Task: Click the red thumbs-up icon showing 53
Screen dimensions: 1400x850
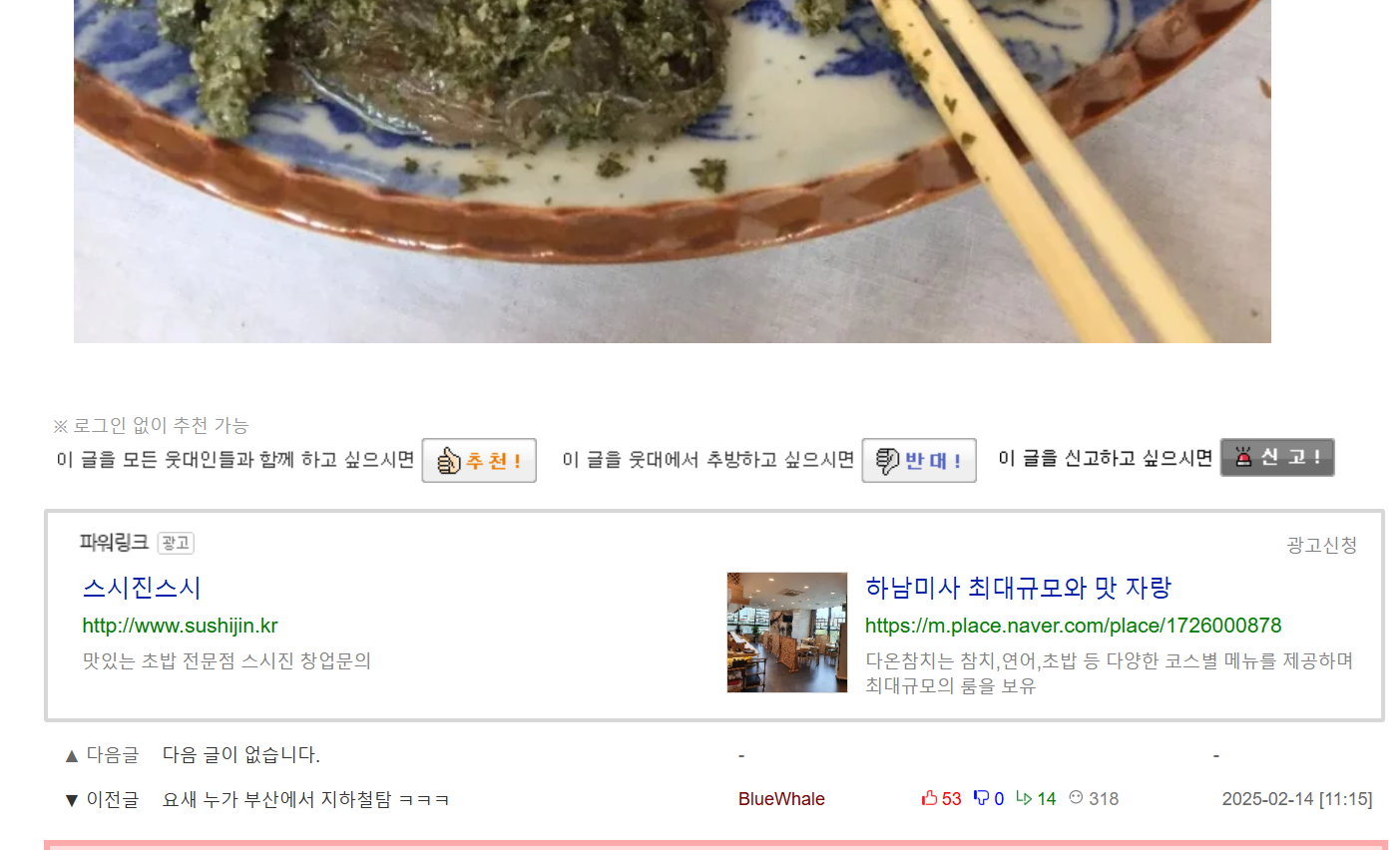Action: point(930,798)
